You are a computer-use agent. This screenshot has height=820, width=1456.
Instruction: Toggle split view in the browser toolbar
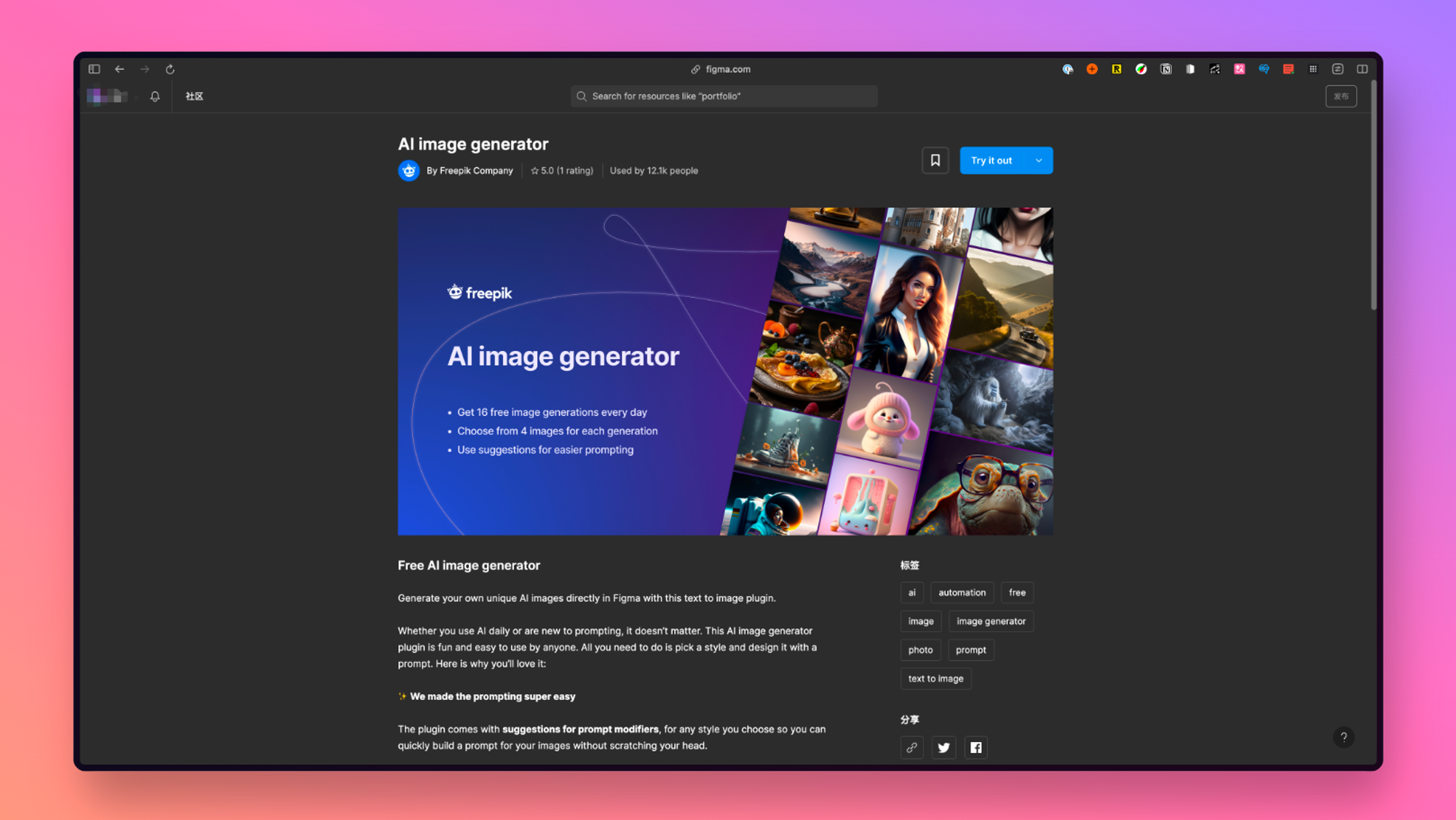tap(1362, 69)
